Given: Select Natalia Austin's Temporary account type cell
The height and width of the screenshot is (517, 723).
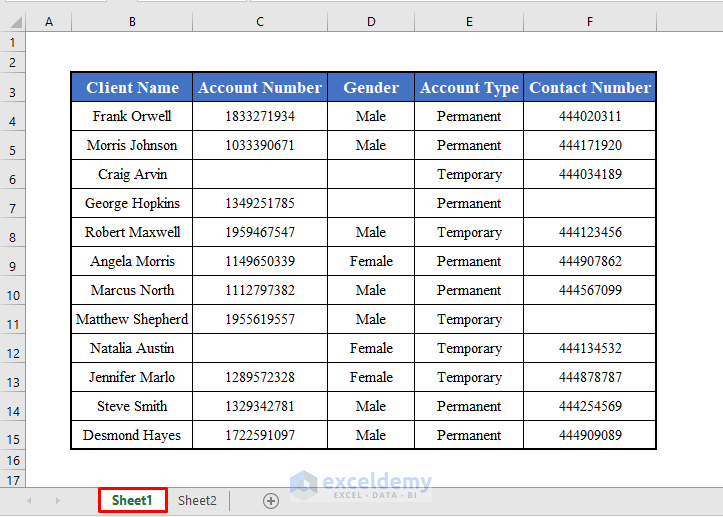Looking at the screenshot, I should coord(469,348).
